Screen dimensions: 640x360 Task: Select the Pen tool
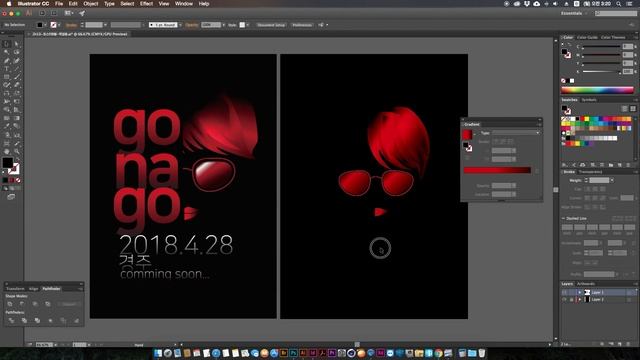(7, 60)
